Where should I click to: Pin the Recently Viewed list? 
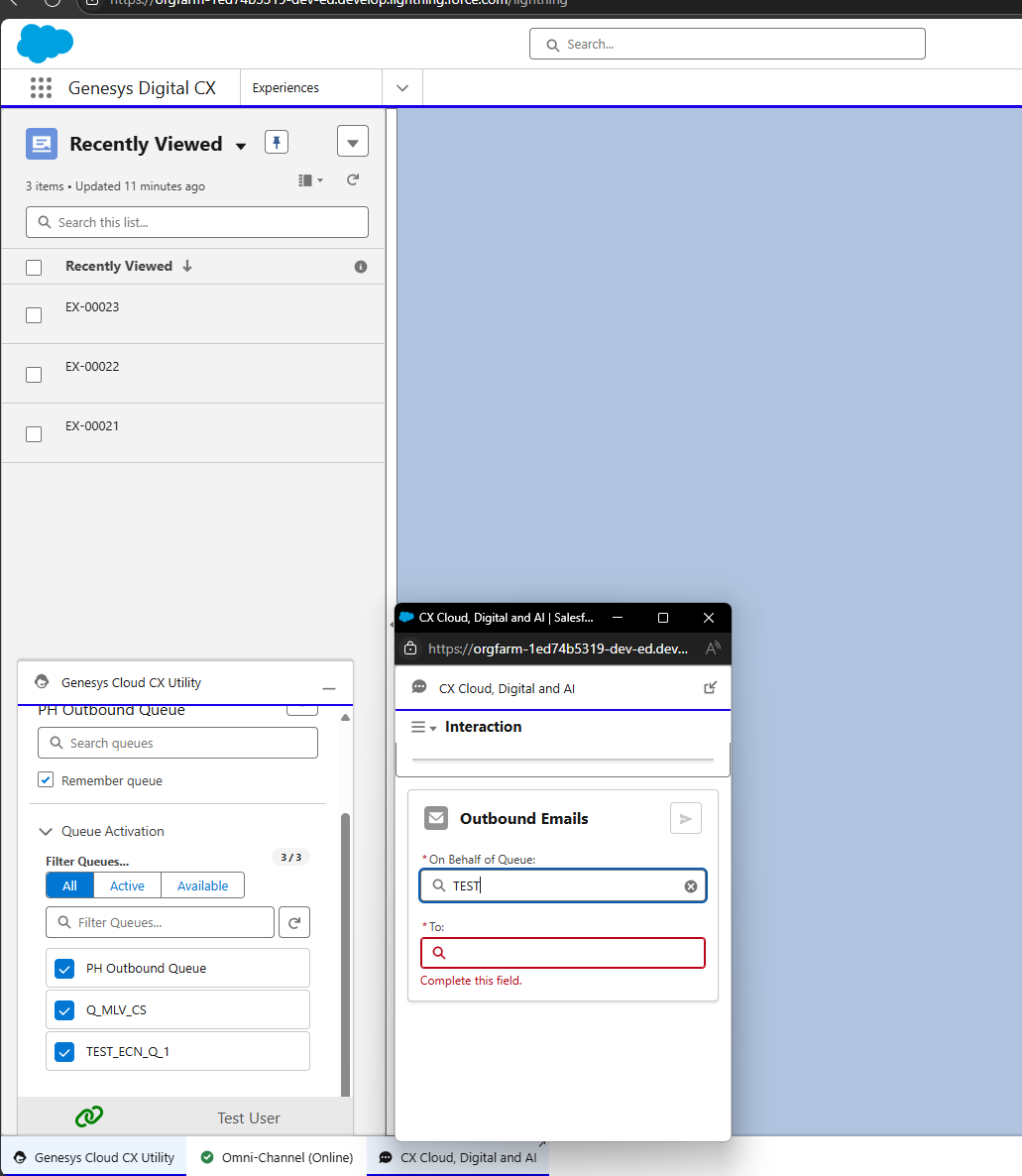tap(277, 142)
